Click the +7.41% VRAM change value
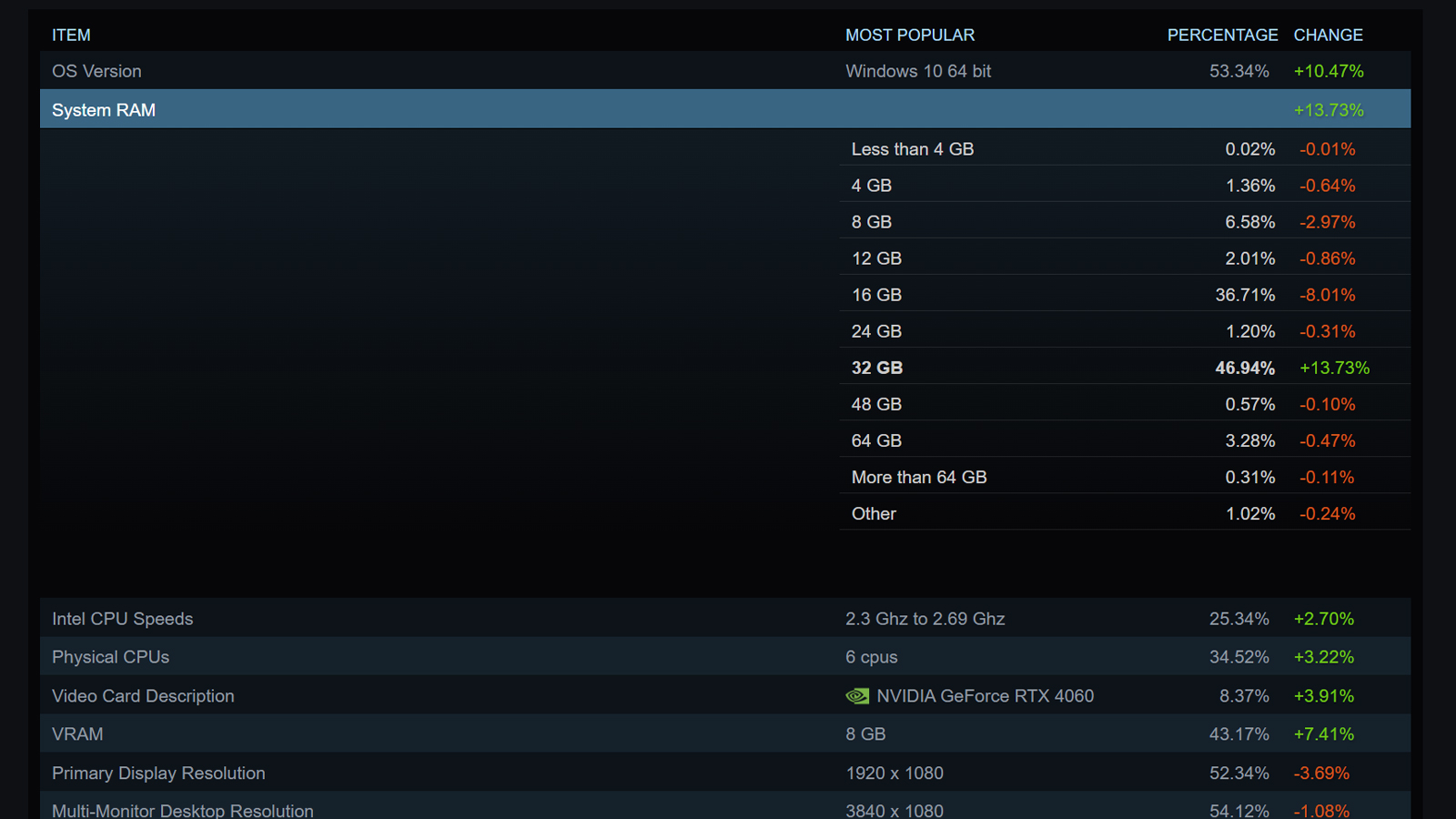Image resolution: width=1456 pixels, height=819 pixels. point(1324,734)
